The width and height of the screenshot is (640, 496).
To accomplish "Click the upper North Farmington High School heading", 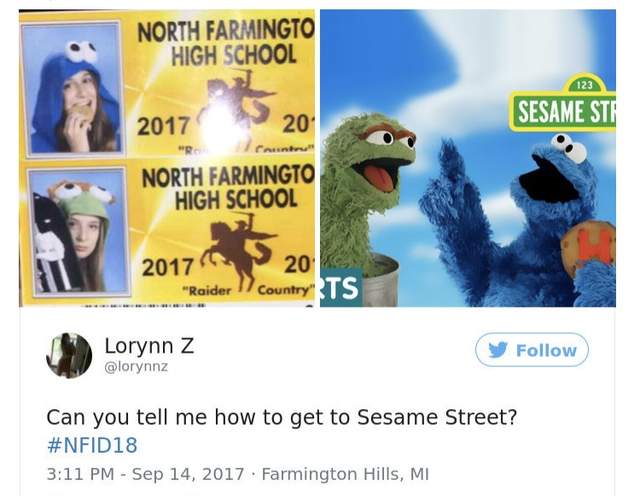I will pos(227,43).
